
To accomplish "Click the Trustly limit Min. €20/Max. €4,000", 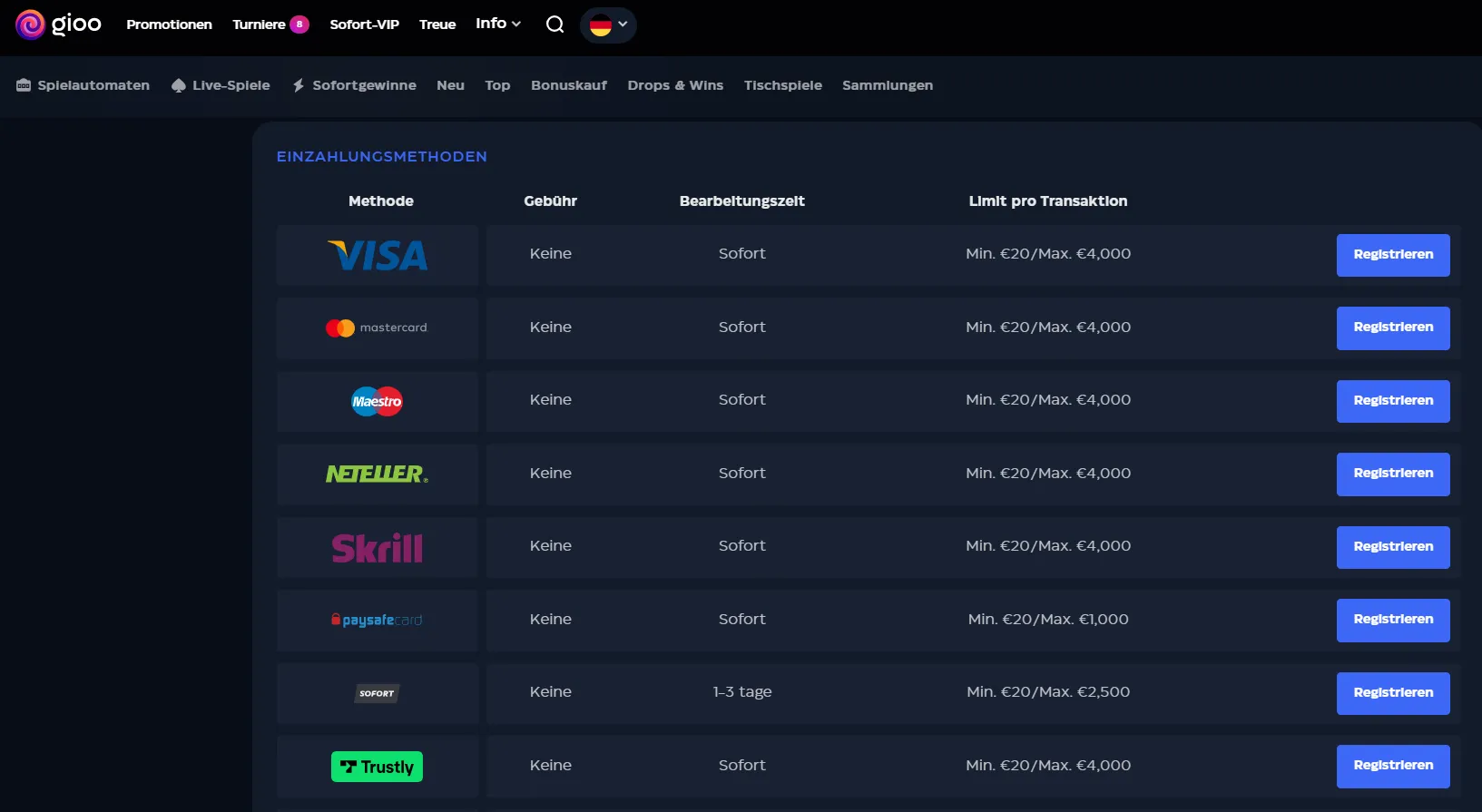I will tap(1048, 765).
